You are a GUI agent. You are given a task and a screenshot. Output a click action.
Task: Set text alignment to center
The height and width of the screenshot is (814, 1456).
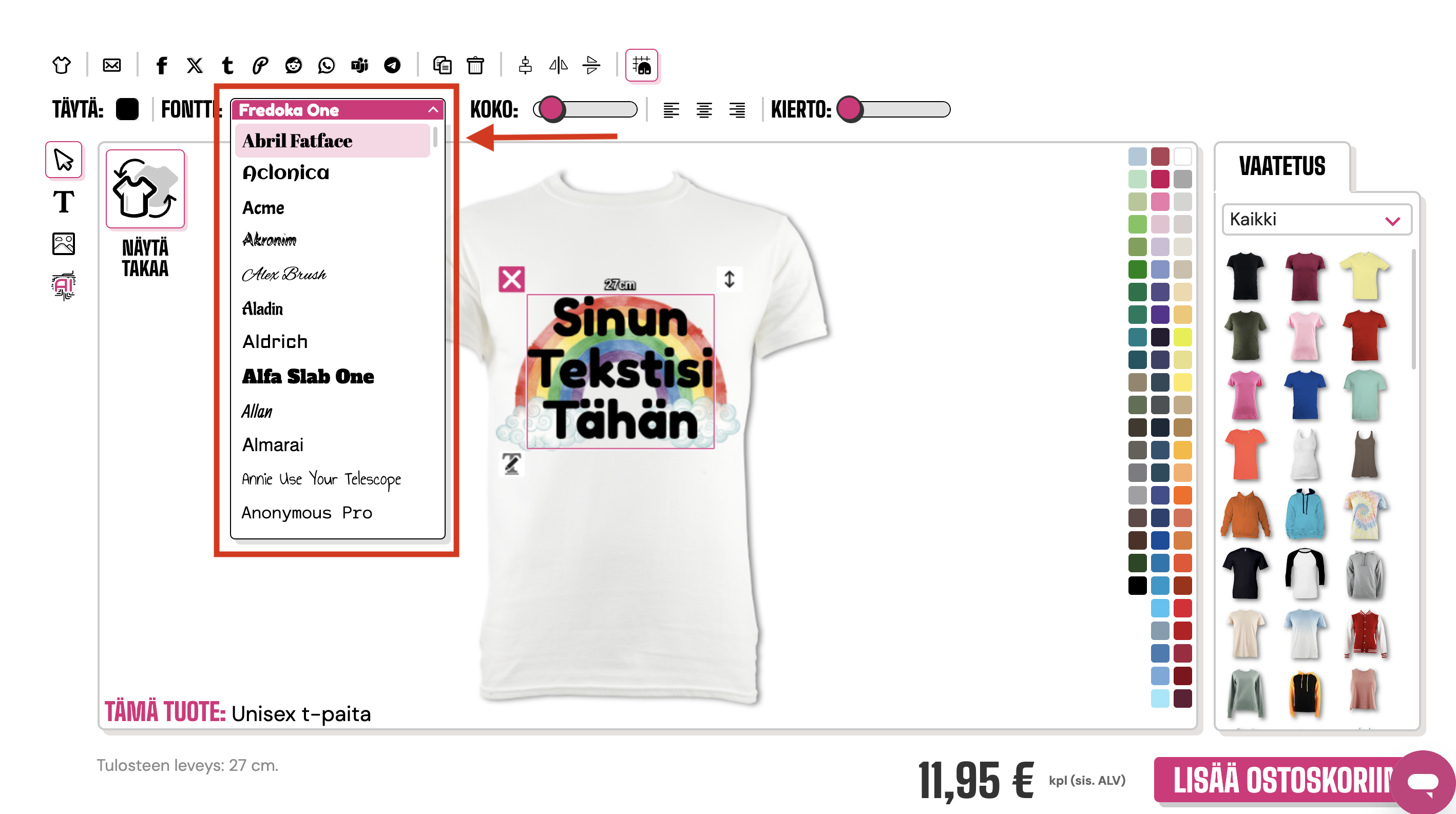coord(704,110)
